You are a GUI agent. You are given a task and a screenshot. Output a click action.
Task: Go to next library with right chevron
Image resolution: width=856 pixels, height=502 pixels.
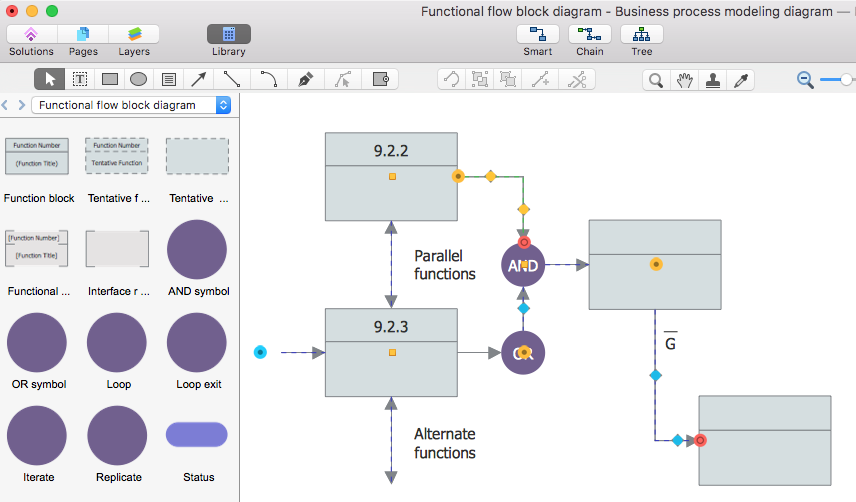(21, 105)
